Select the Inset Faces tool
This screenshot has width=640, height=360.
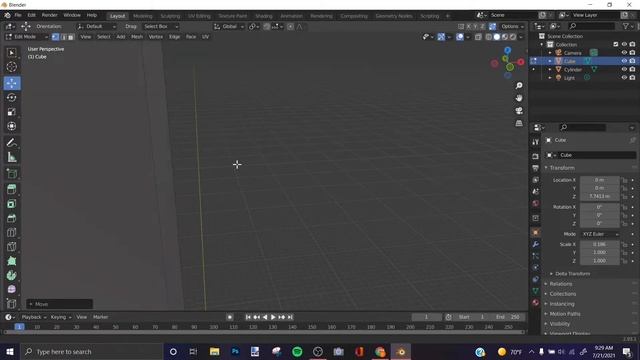point(11,204)
